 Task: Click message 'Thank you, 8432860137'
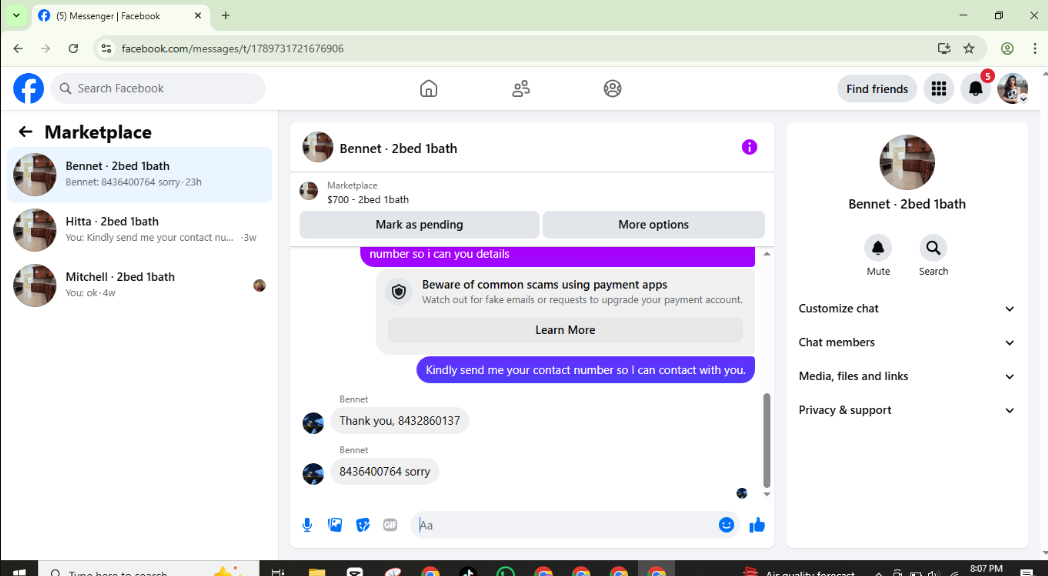400,421
